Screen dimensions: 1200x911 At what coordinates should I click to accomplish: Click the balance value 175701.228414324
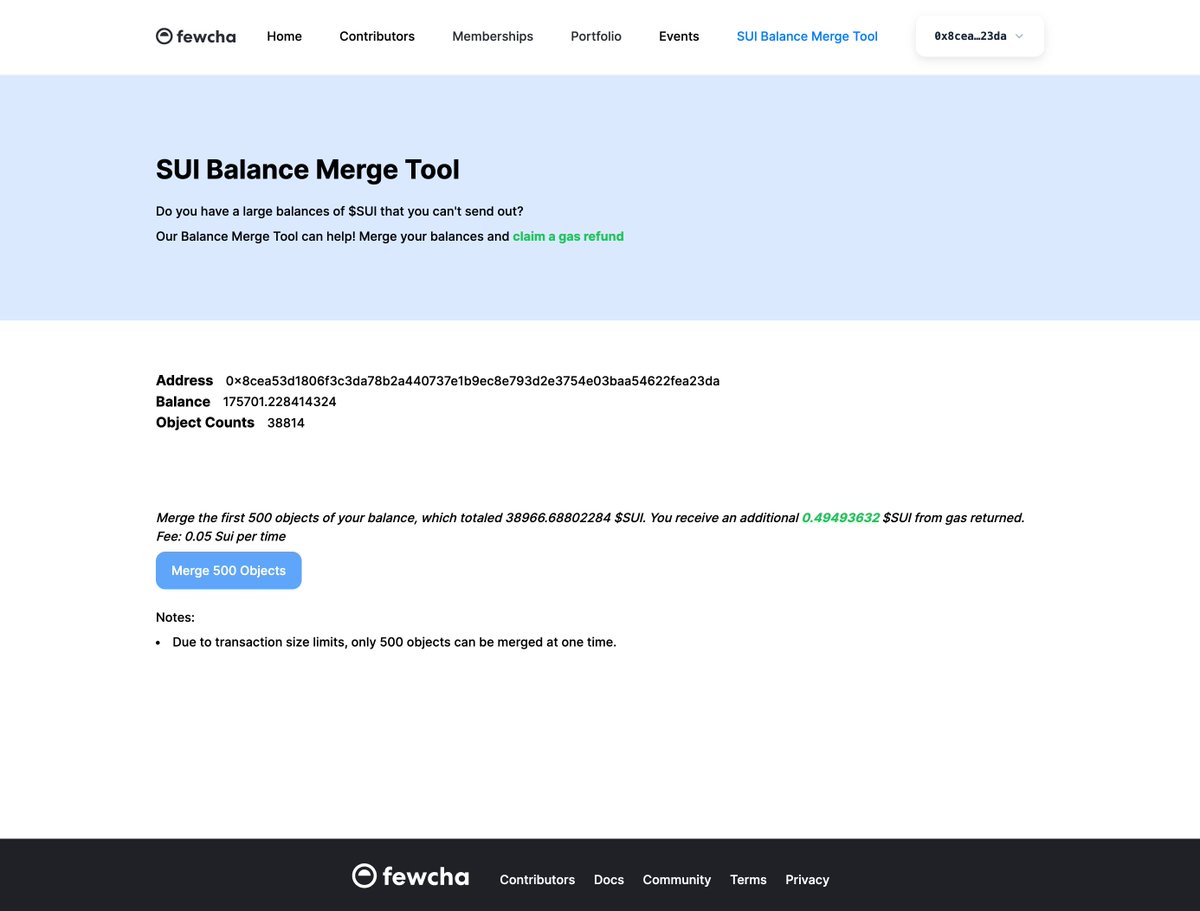pos(280,402)
